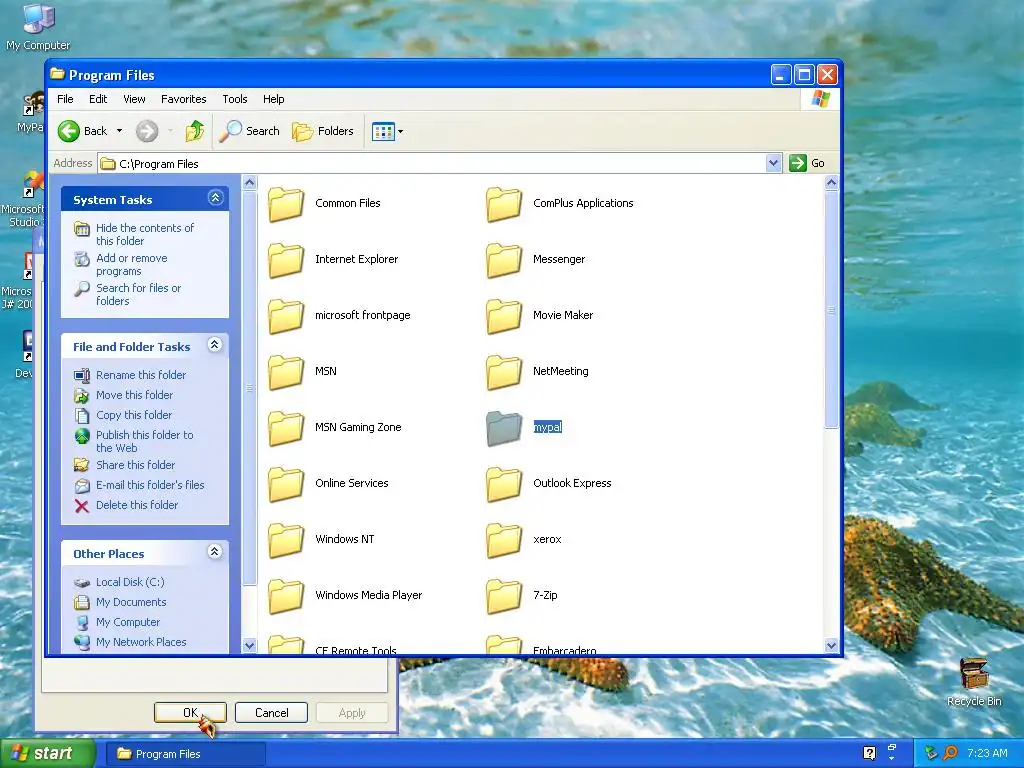The height and width of the screenshot is (768, 1024).
Task: Collapse the File and Folder Tasks panel
Action: (214, 345)
